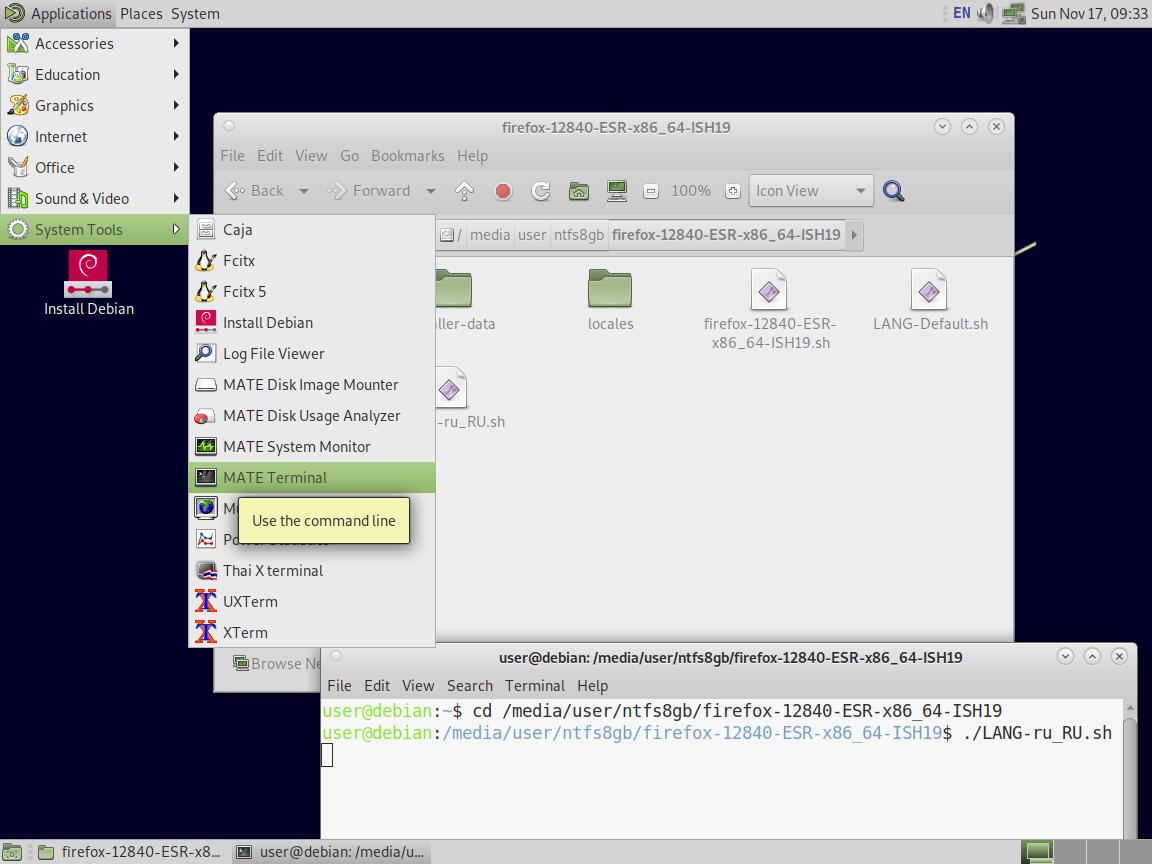Click the panel clock date and time
Screen dimensions: 1152x864
pos(1089,13)
